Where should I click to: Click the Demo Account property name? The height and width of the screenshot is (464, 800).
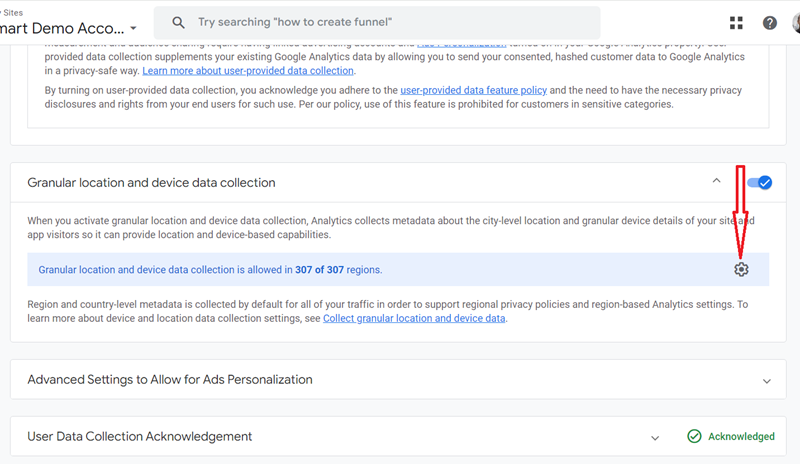point(62,28)
